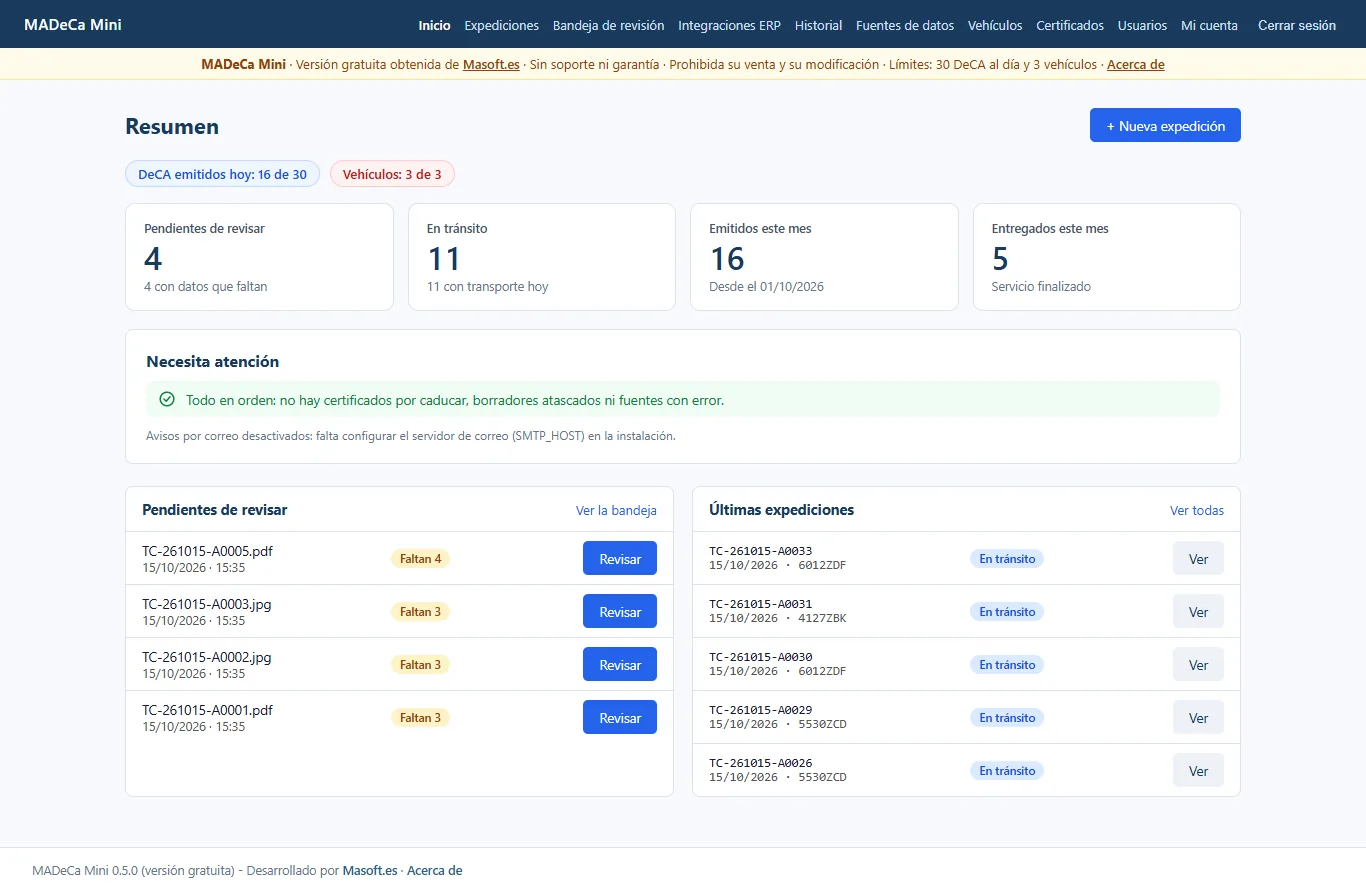This screenshot has height=896, width=1366.
Task: Create a new shipment with Nueva expedición
Action: [1165, 125]
